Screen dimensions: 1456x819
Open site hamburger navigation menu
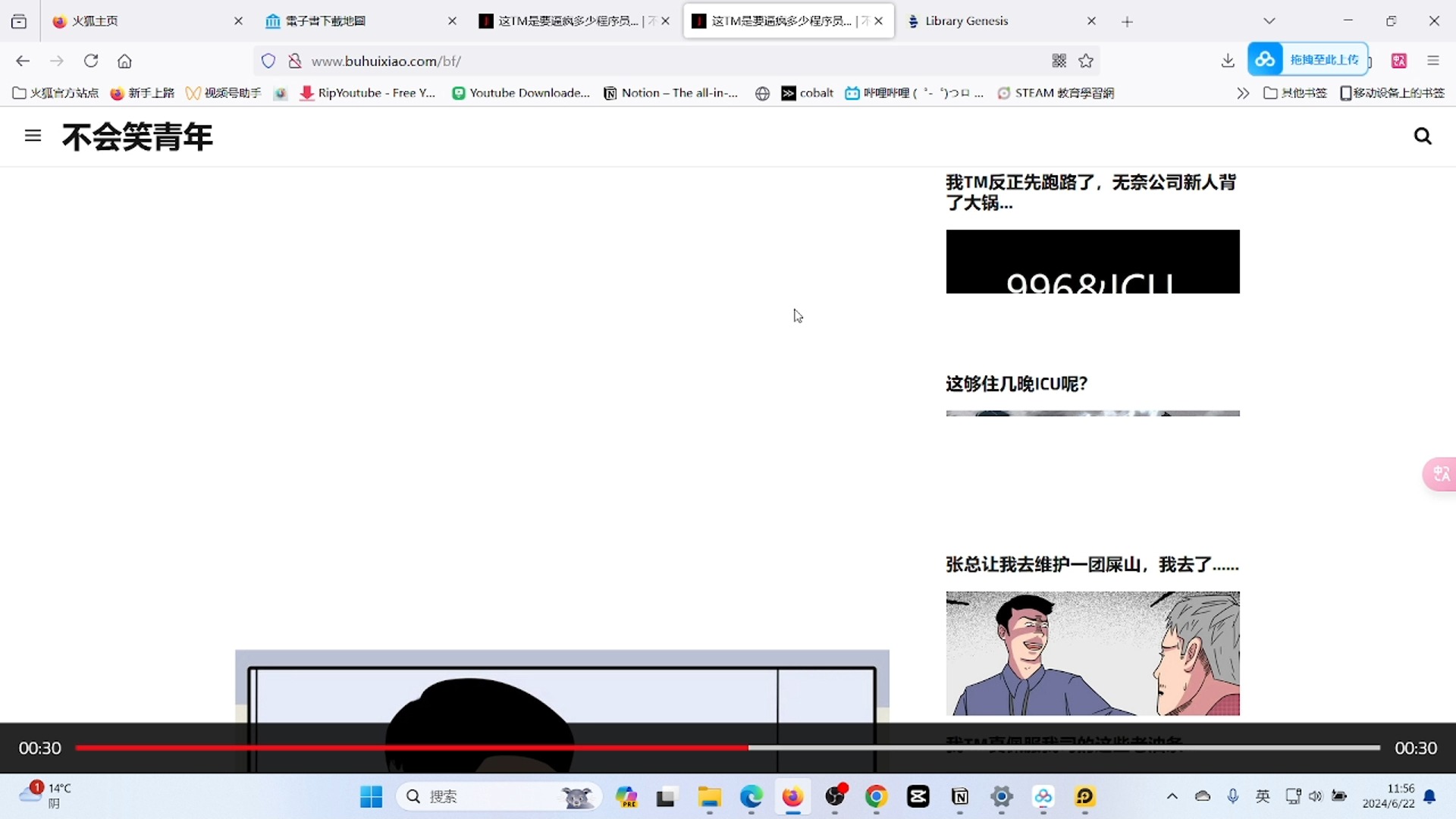click(33, 136)
